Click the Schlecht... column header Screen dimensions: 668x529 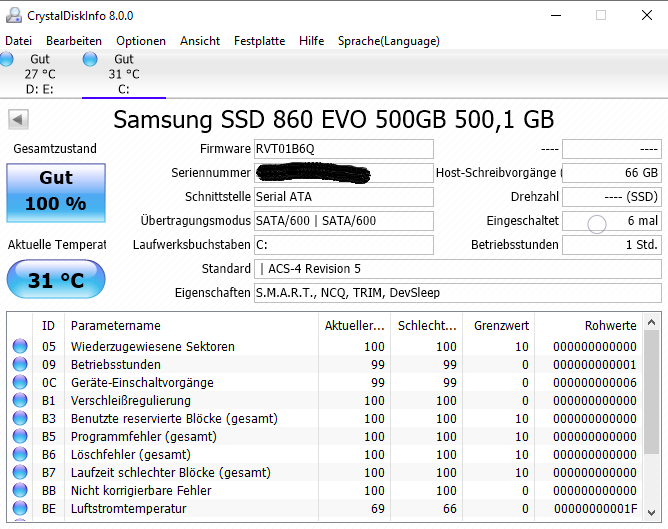click(x=426, y=325)
